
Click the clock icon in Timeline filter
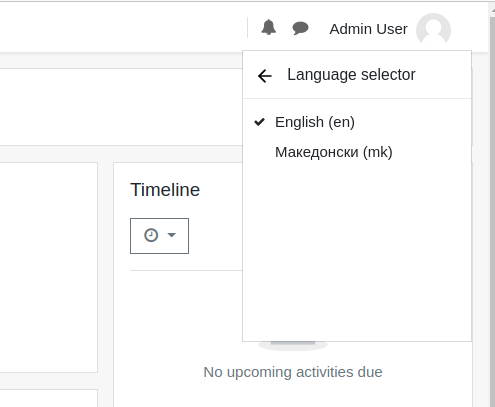(x=151, y=235)
